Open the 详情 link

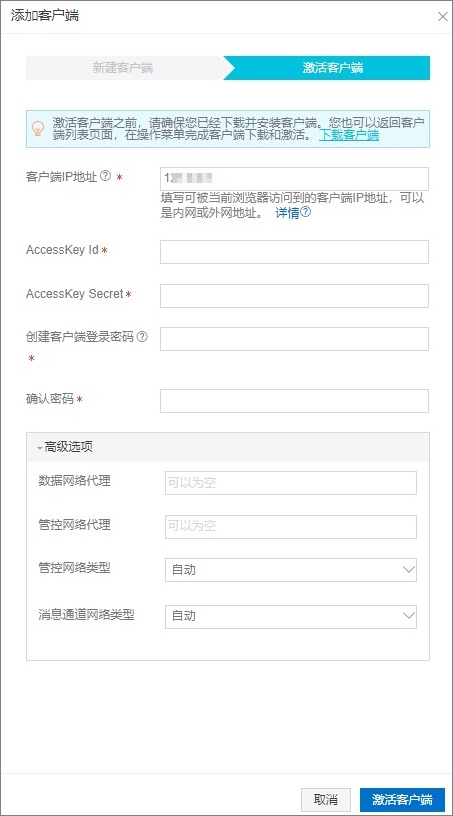click(287, 213)
